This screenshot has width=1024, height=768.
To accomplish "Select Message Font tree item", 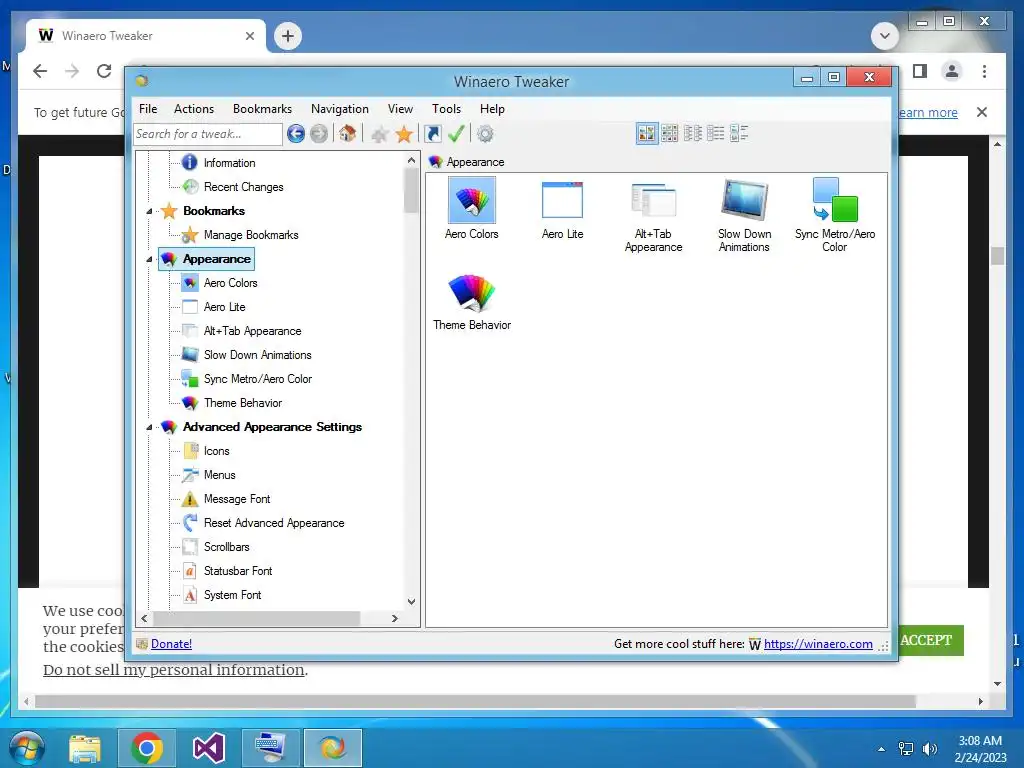I will click(x=236, y=499).
